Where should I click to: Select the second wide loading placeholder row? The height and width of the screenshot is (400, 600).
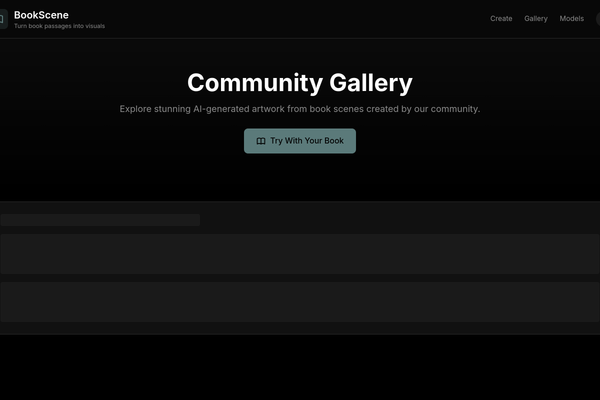(300, 301)
